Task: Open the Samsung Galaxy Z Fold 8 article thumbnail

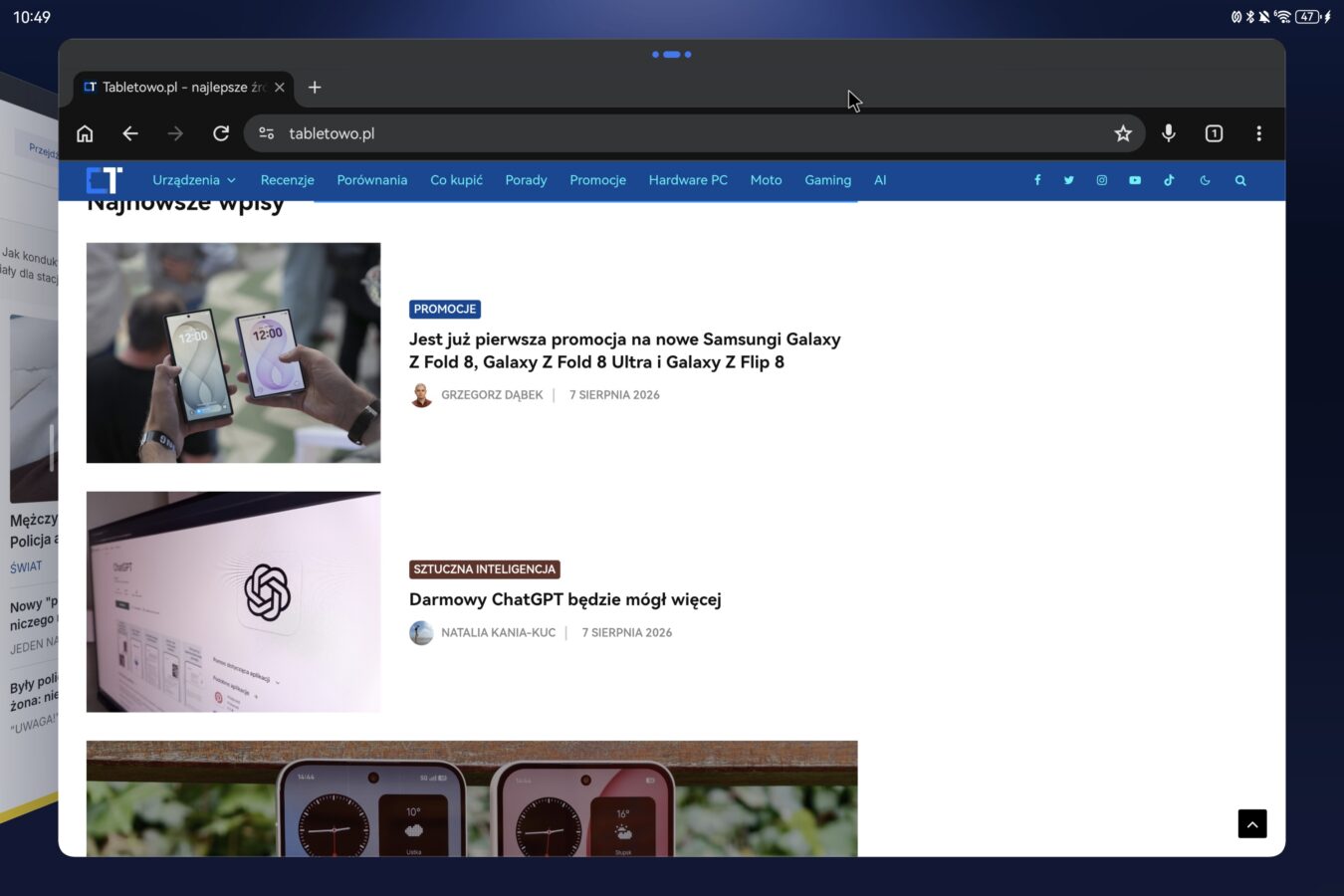Action: [233, 352]
